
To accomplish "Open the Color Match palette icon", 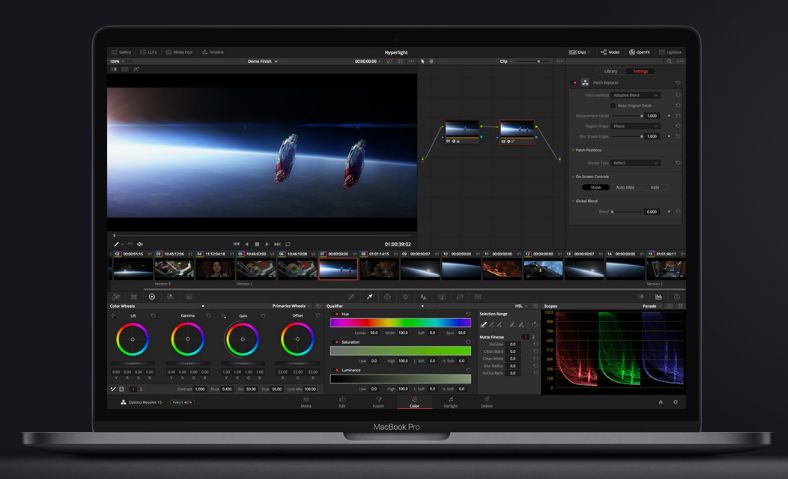I will [x=134, y=297].
